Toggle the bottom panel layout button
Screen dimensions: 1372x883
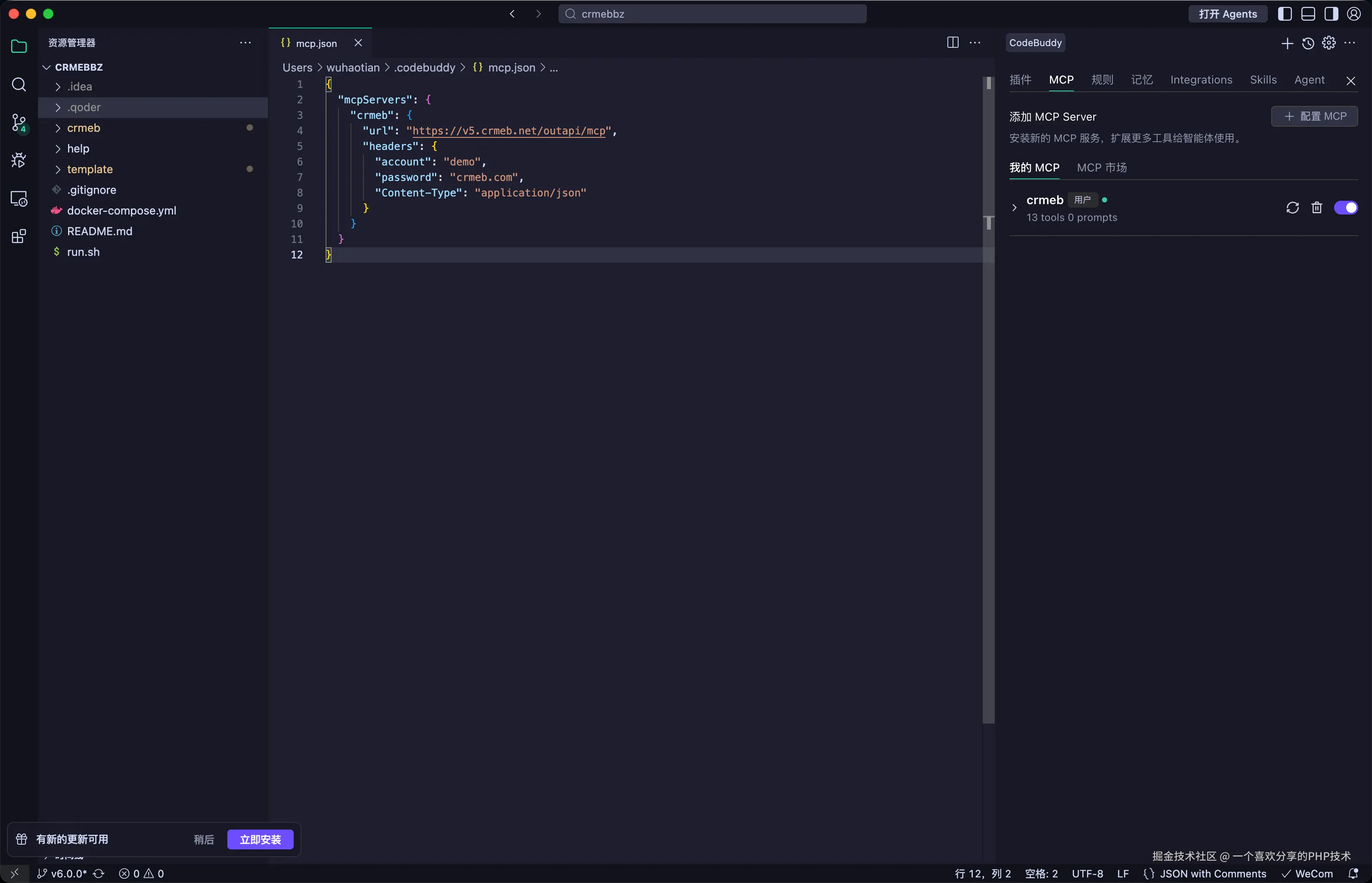point(1308,14)
